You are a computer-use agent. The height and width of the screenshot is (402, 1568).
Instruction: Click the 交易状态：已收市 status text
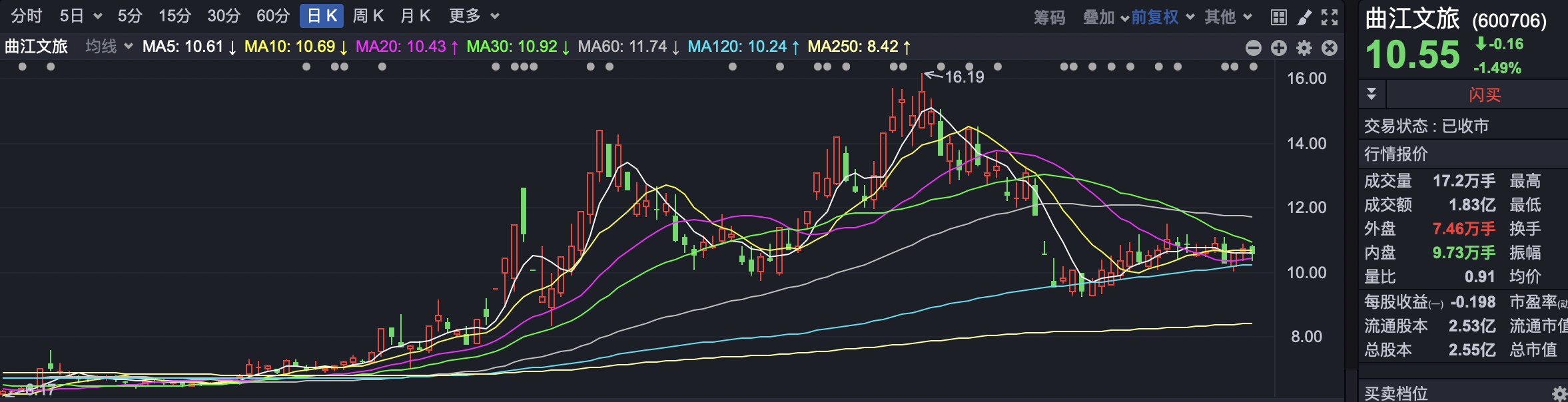(x=1426, y=126)
